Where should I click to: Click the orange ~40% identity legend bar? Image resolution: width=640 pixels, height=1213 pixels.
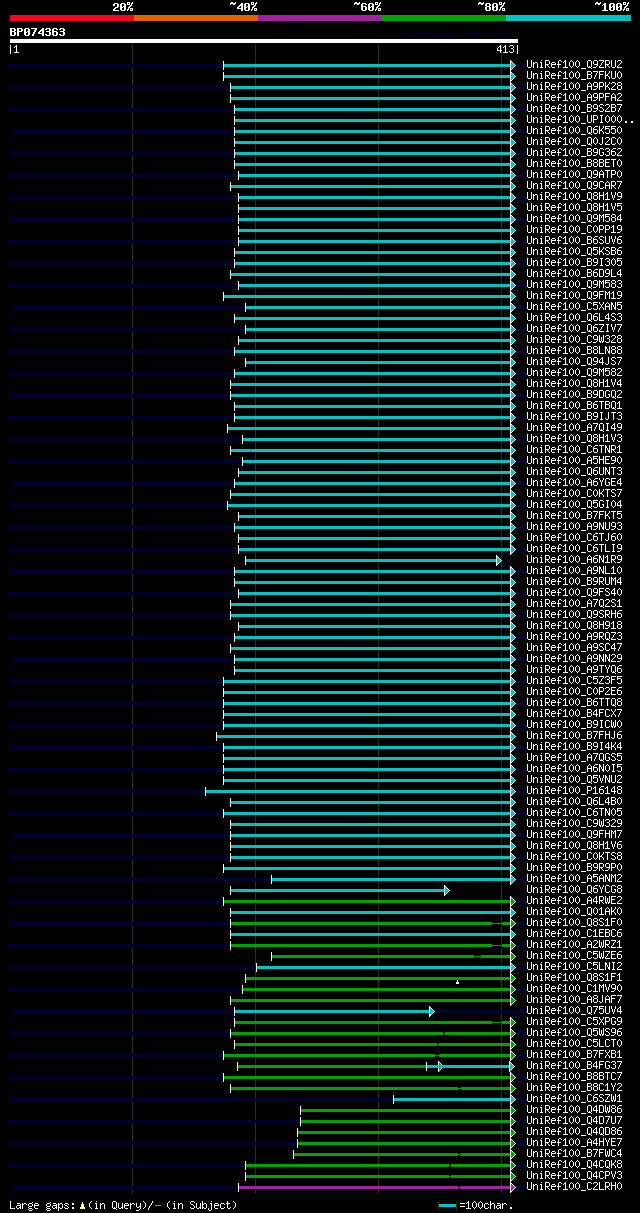tap(195, 17)
